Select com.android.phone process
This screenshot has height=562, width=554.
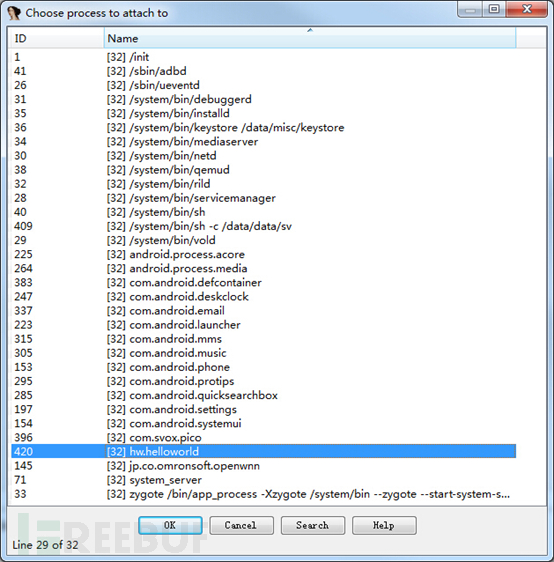tap(263, 367)
